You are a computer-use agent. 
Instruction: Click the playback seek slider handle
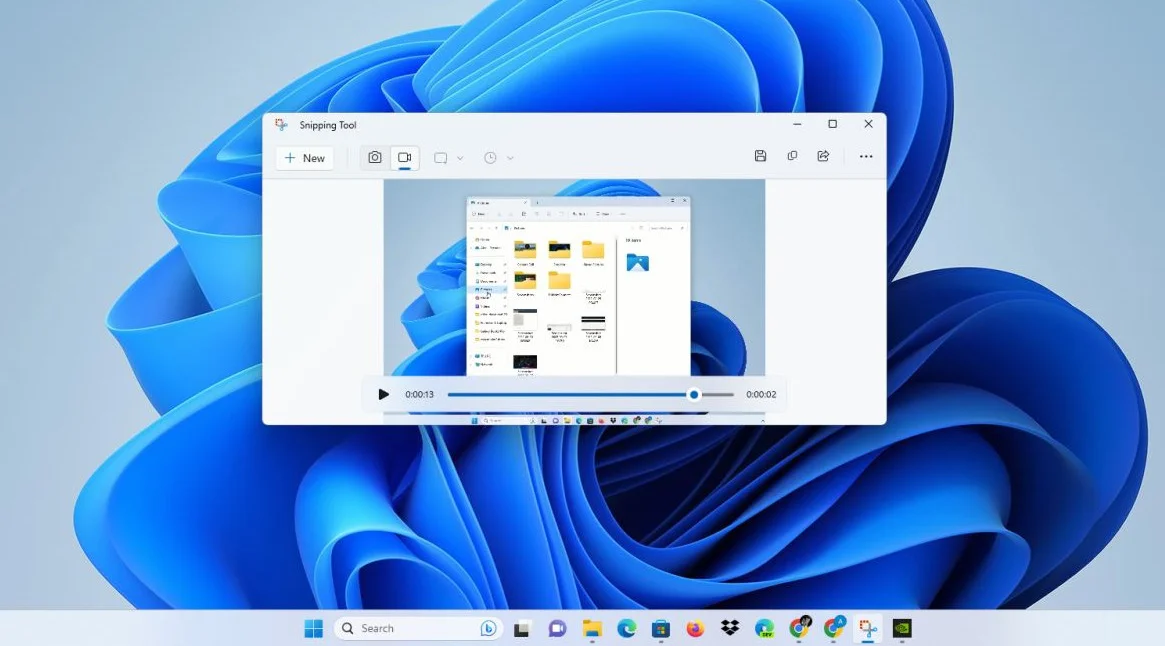pyautogui.click(x=694, y=395)
